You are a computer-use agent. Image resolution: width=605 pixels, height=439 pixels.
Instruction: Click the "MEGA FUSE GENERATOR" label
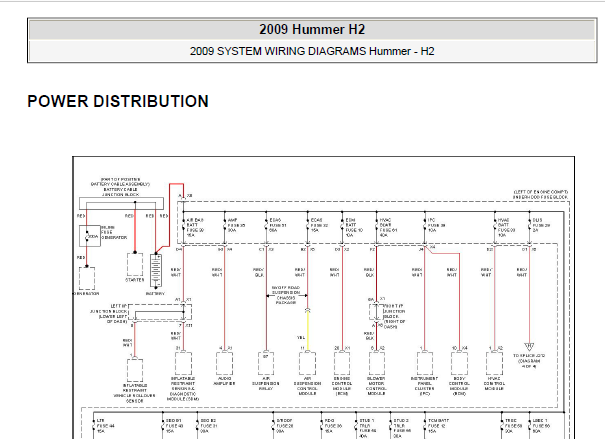click(x=114, y=233)
